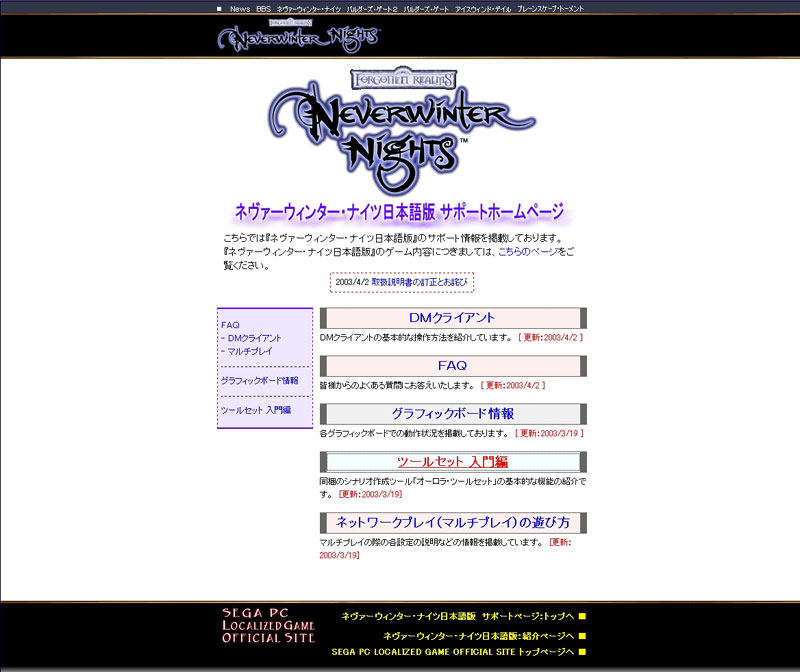The width and height of the screenshot is (800, 672).
Task: Open the red ツールセット 入門編 banner heading
Action: coord(453,462)
